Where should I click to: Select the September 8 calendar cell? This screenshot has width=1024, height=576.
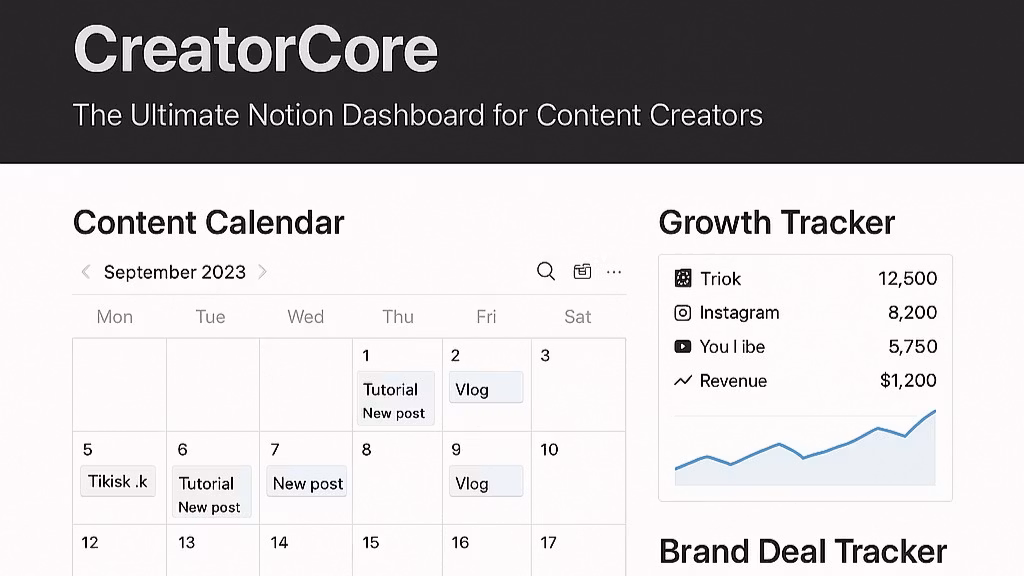pos(398,478)
